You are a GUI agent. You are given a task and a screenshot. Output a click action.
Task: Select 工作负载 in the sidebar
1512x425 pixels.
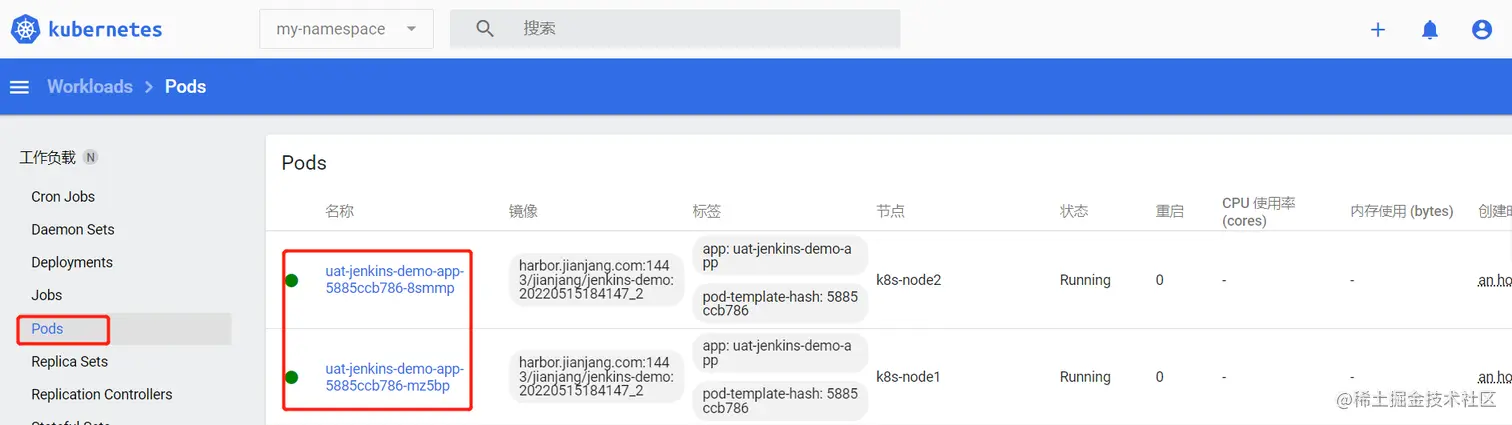tap(47, 157)
